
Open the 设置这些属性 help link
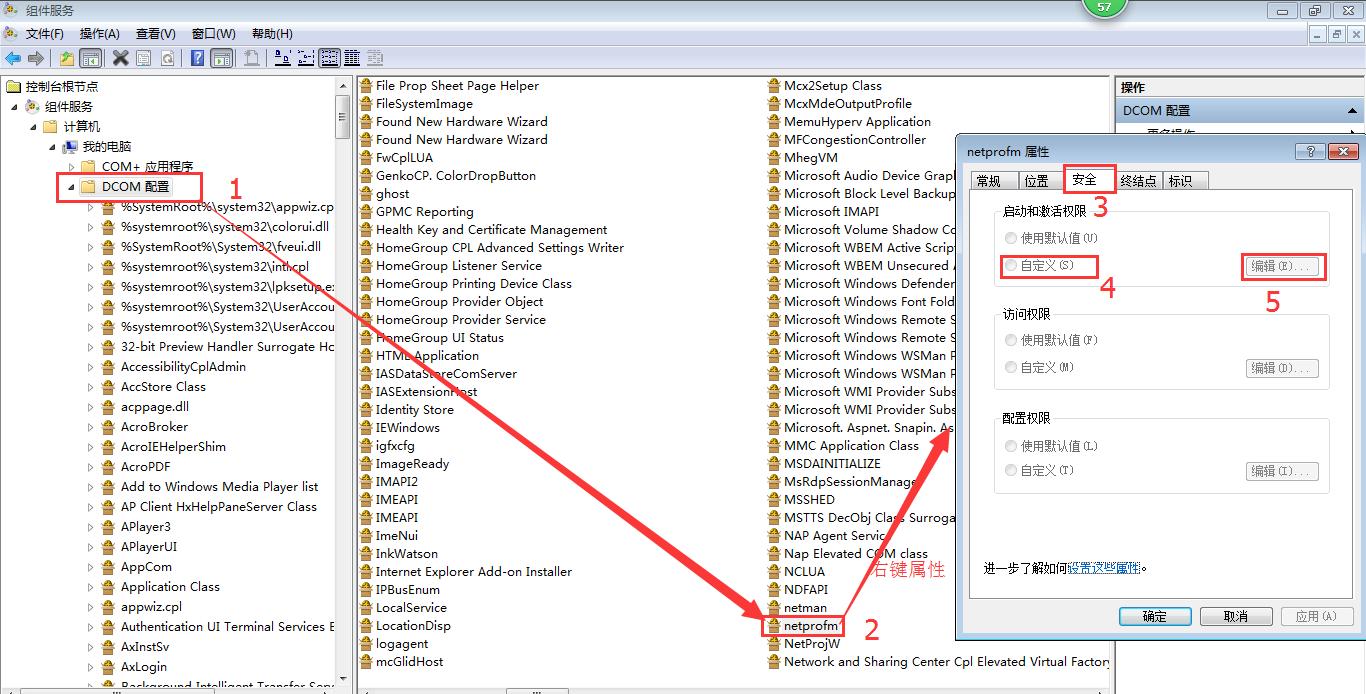pyautogui.click(x=1103, y=568)
